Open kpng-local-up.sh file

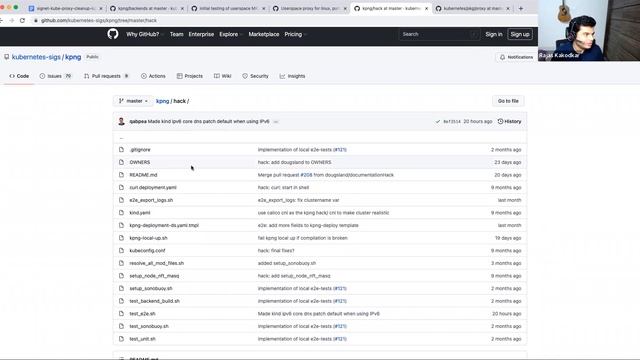pos(148,238)
